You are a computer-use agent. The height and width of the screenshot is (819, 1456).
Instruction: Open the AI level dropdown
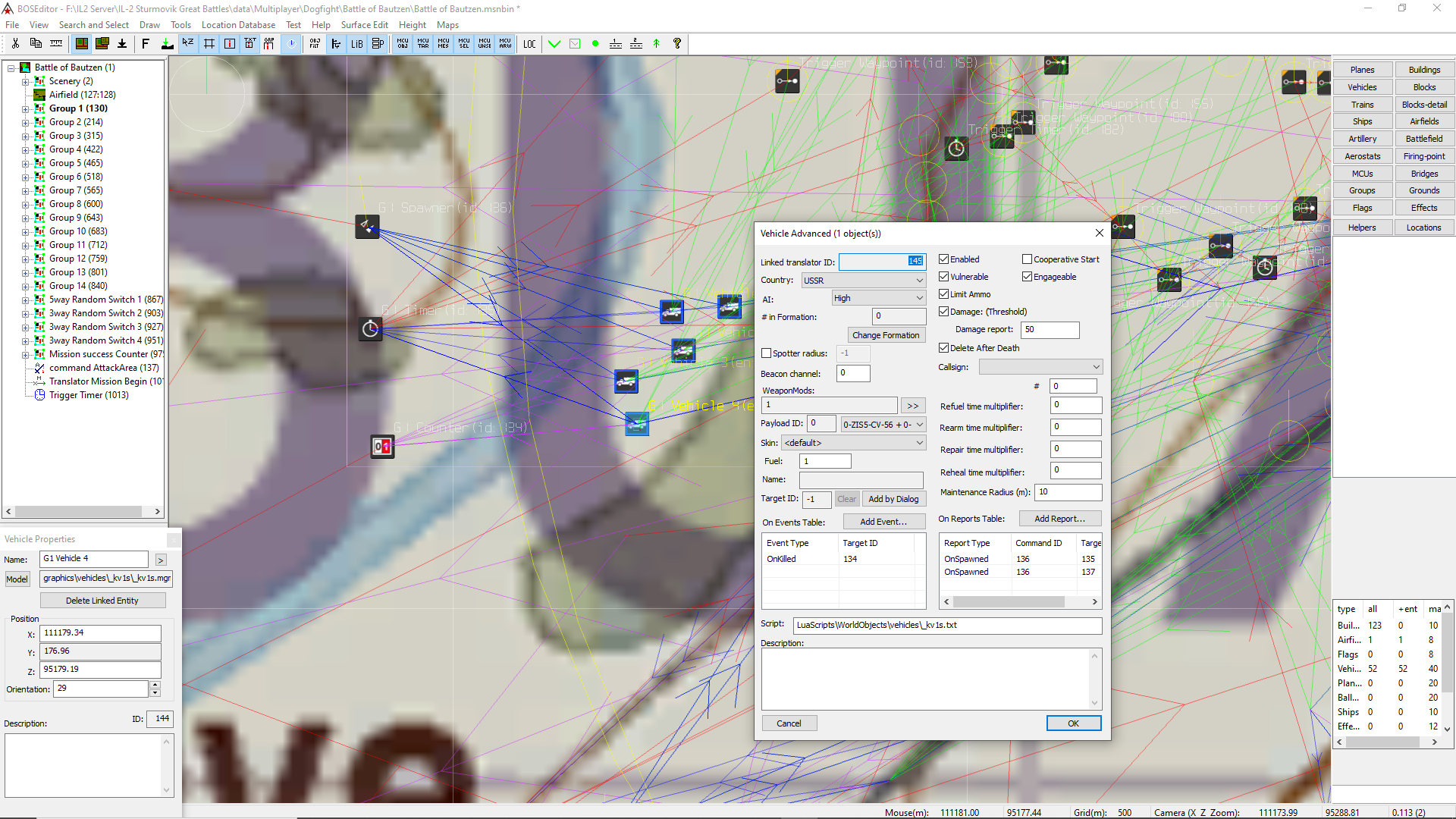[878, 298]
